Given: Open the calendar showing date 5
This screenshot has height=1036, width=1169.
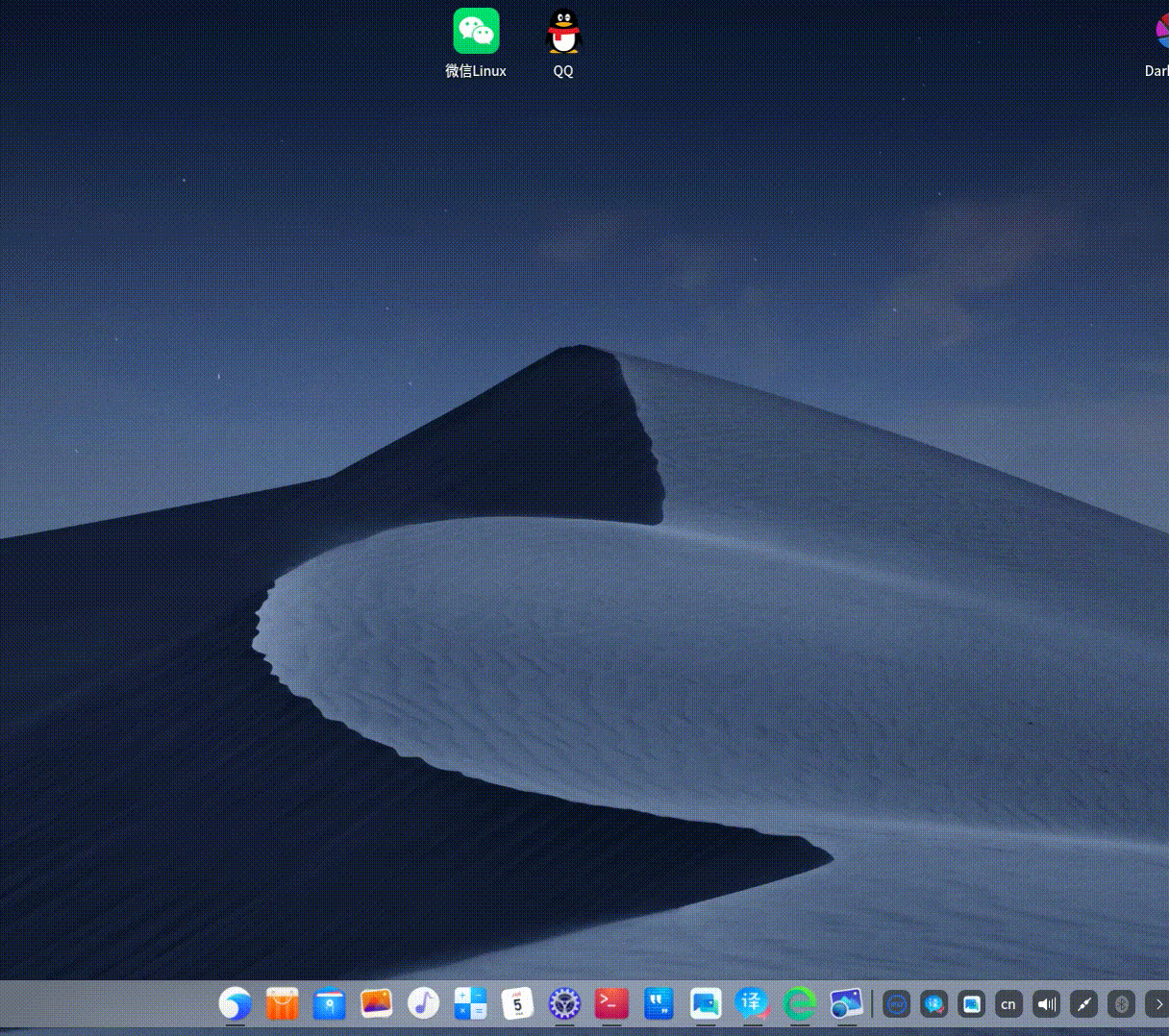Looking at the screenshot, I should tap(517, 1004).
